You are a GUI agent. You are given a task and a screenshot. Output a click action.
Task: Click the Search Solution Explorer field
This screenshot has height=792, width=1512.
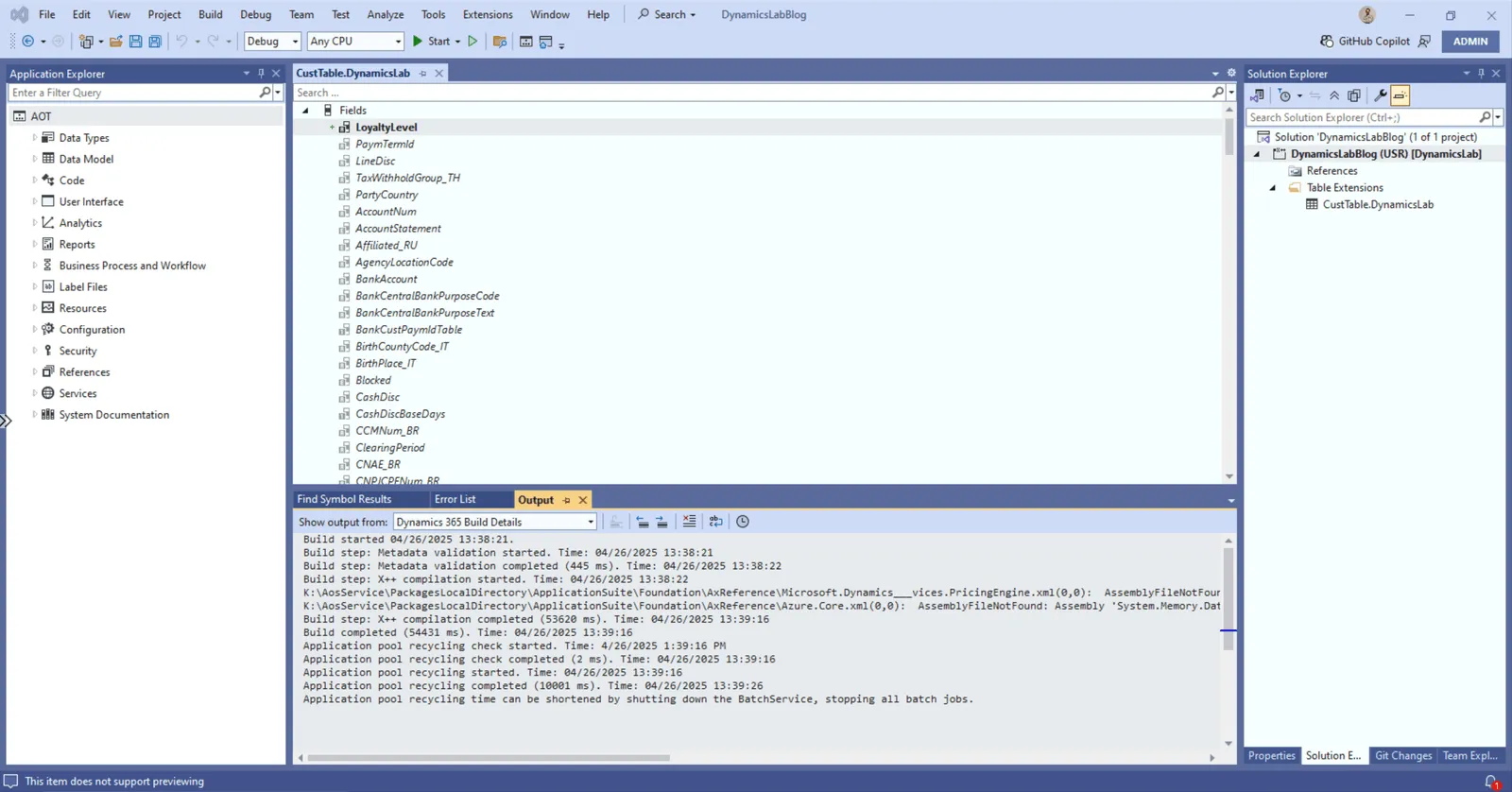[1362, 117]
